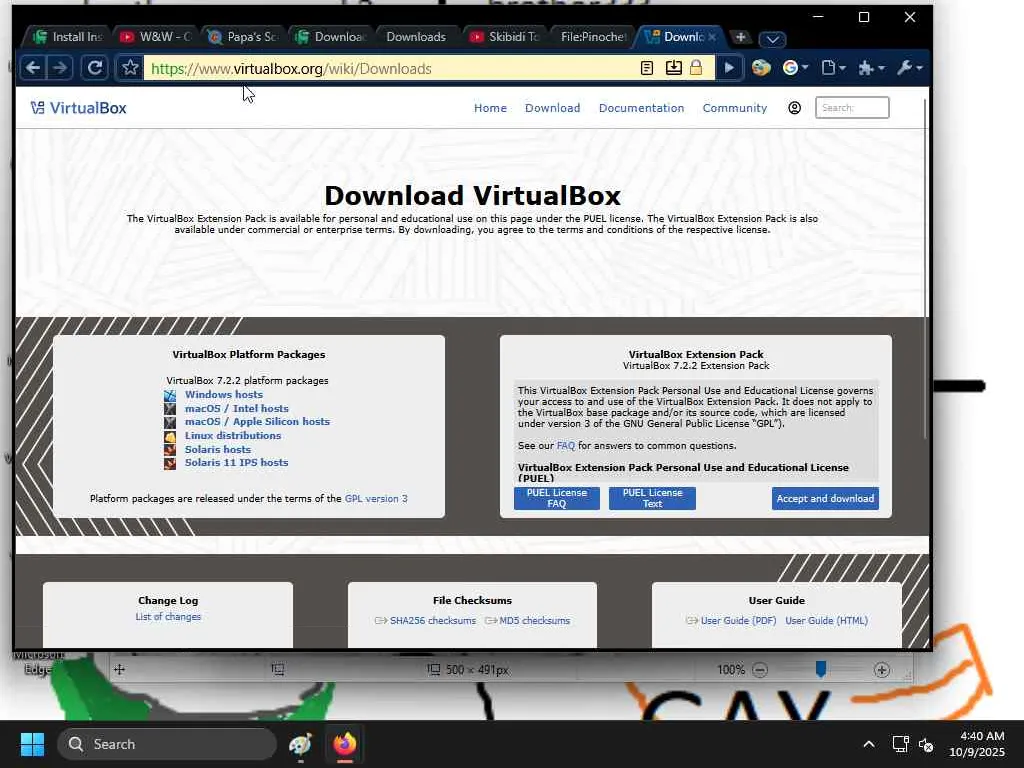
Task: Click the URL address bar
Action: point(392,69)
